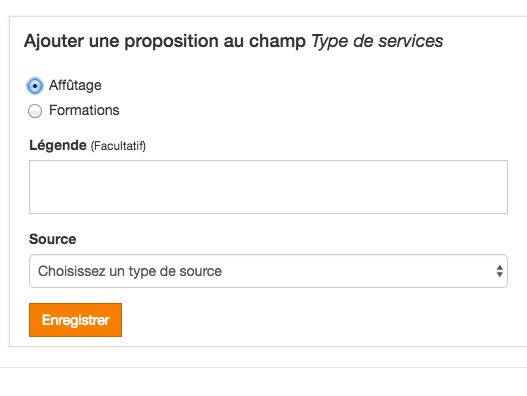Click the down arrow in Source selector

pos(499,275)
